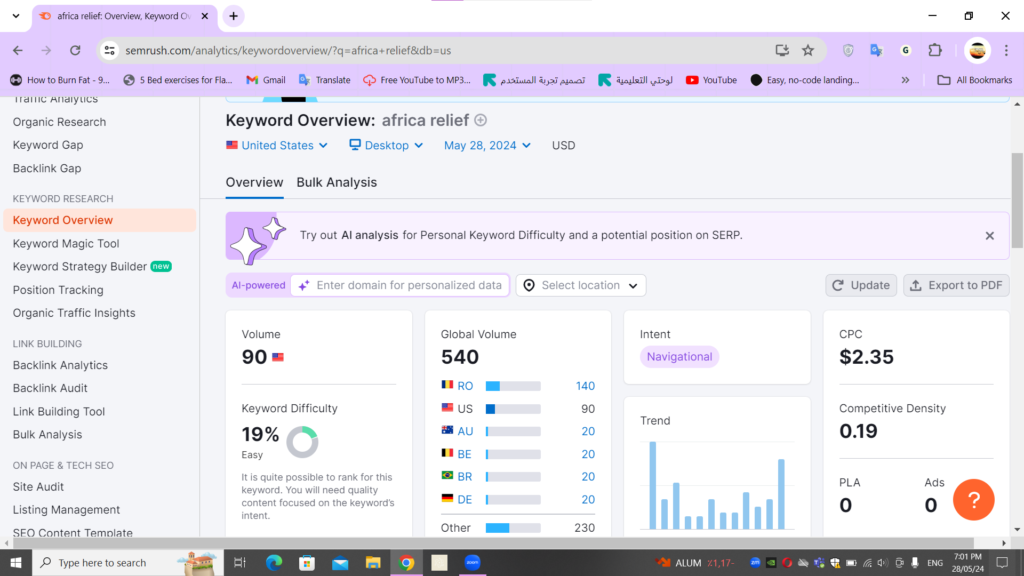The height and width of the screenshot is (576, 1024).
Task: Select Position Tracking in the sidebar
Action: pyautogui.click(x=58, y=289)
